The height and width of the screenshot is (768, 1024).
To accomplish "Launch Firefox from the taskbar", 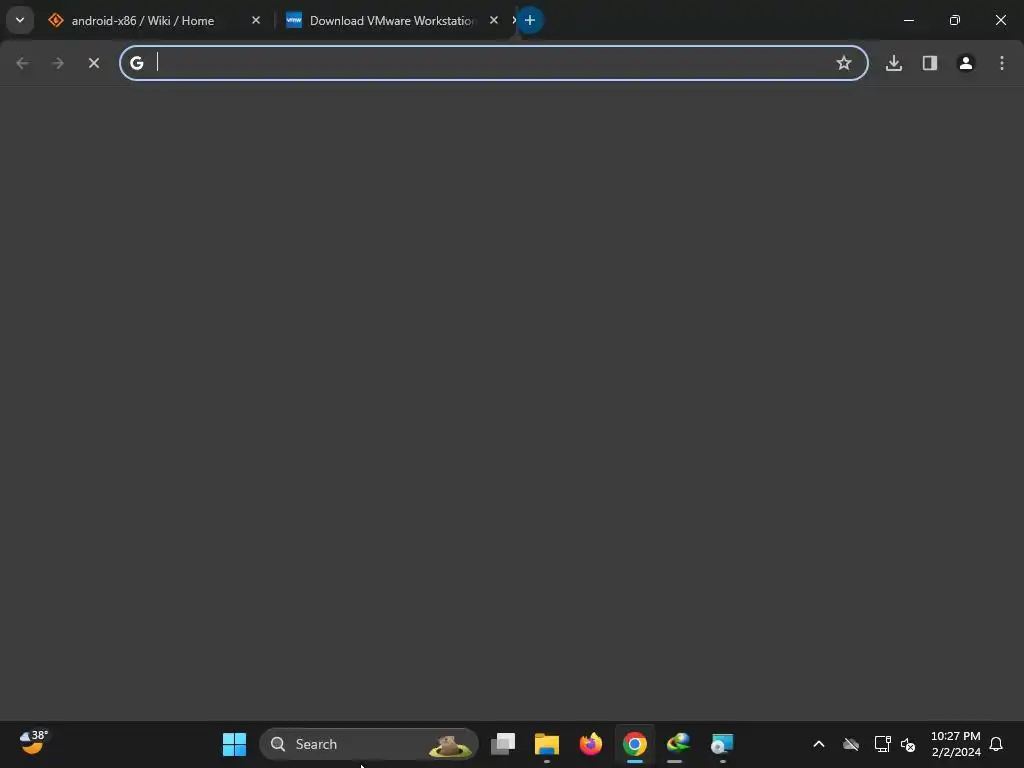I will (x=590, y=744).
